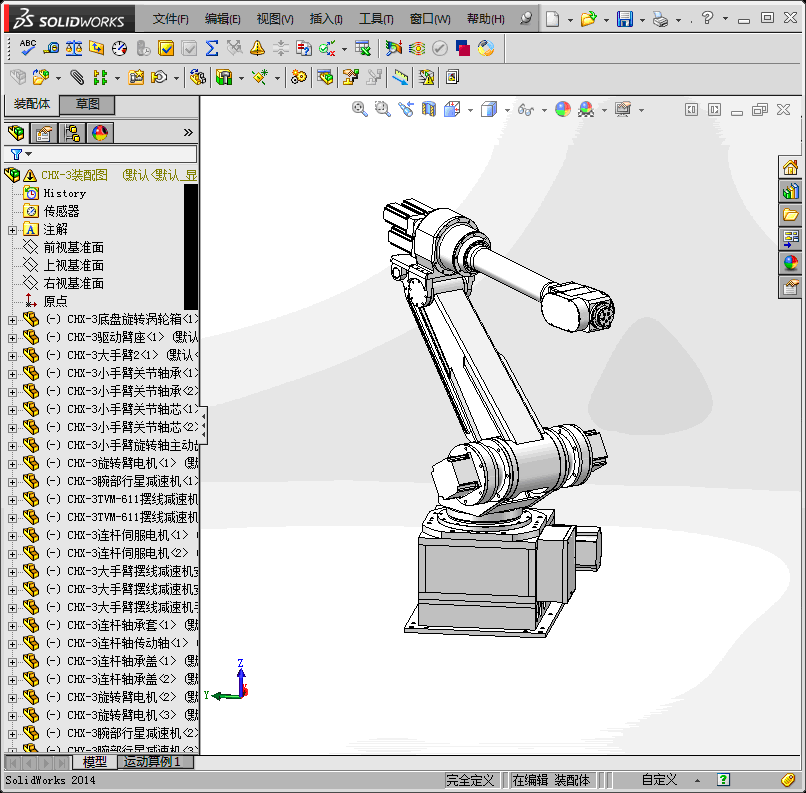Select the History tree item
Viewport: 806px width, 793px height.
click(x=65, y=193)
